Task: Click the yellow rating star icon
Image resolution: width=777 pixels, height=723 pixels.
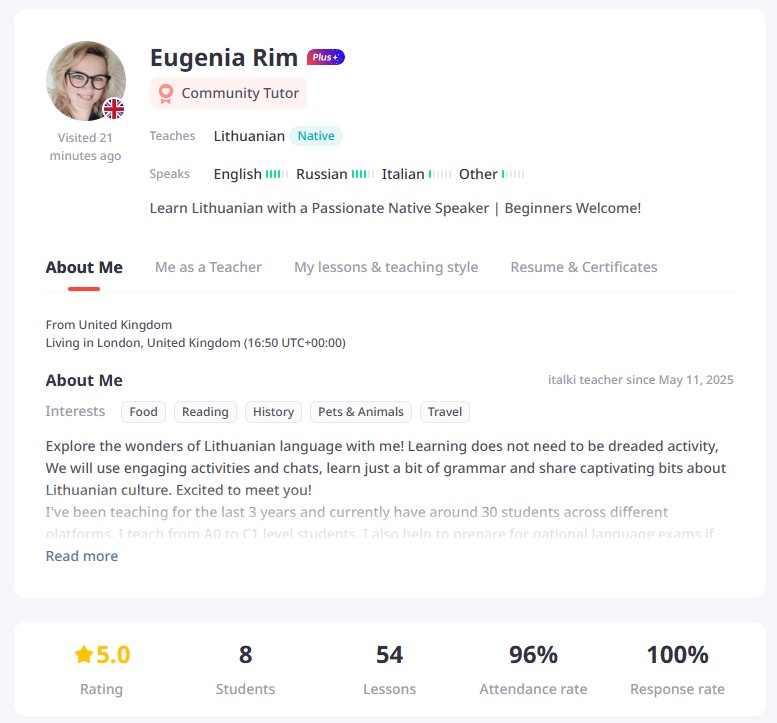Action: point(84,655)
